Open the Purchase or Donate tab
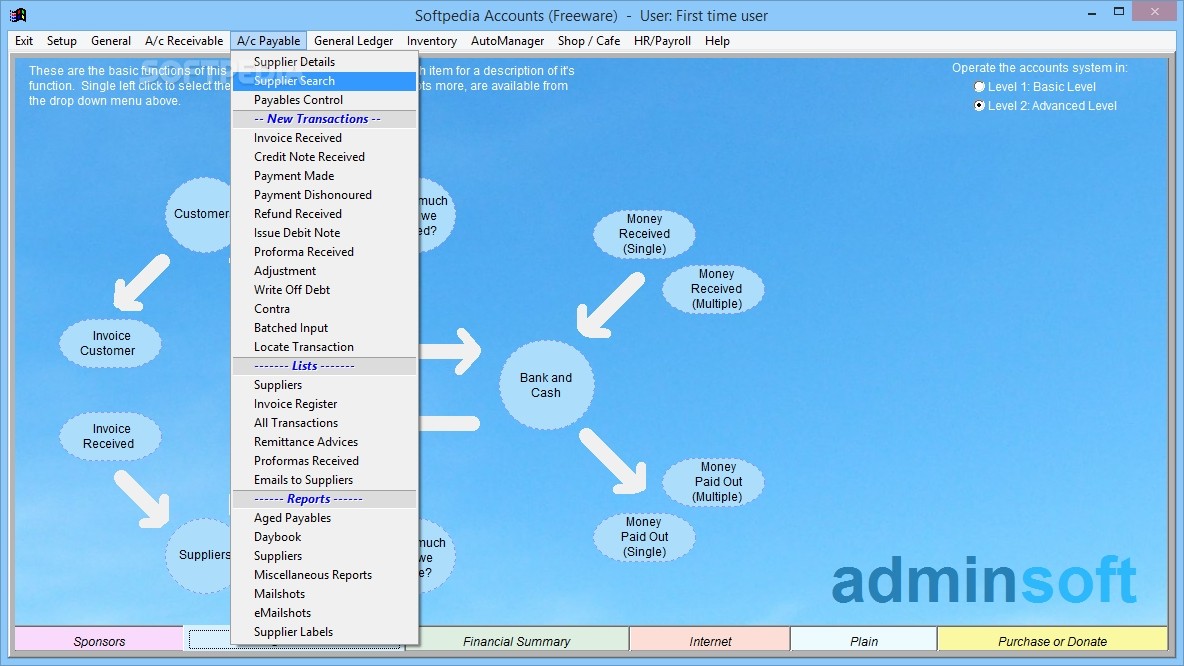Image resolution: width=1184 pixels, height=666 pixels. pos(1052,641)
